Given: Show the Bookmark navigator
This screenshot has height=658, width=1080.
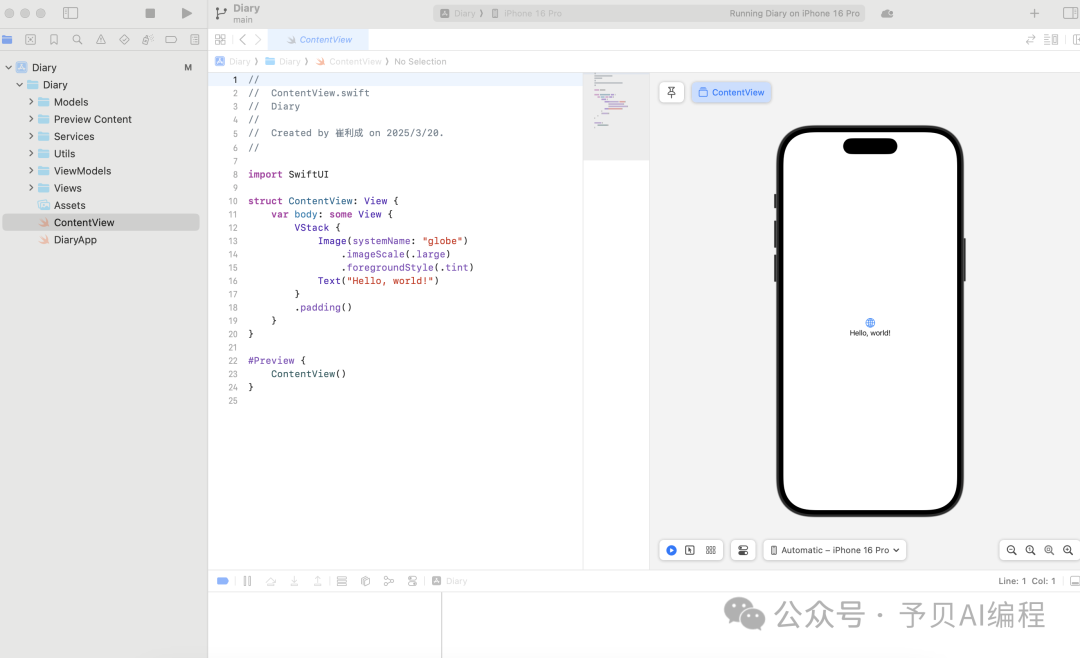Looking at the screenshot, I should (x=54, y=40).
